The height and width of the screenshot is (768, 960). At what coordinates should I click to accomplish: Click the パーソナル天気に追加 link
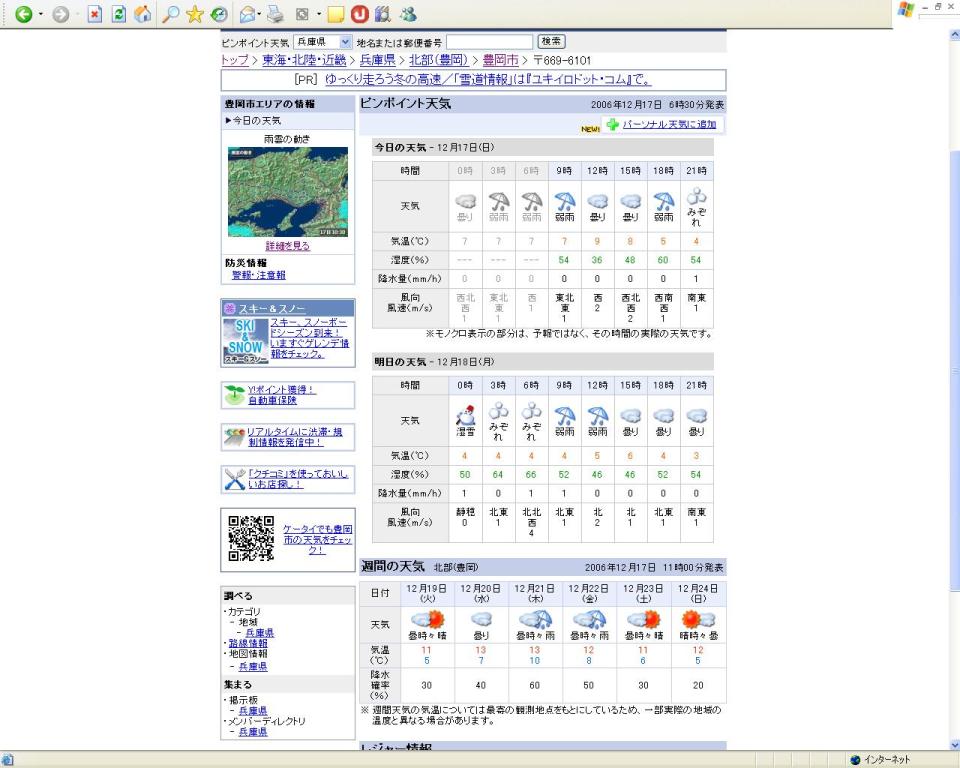(669, 124)
